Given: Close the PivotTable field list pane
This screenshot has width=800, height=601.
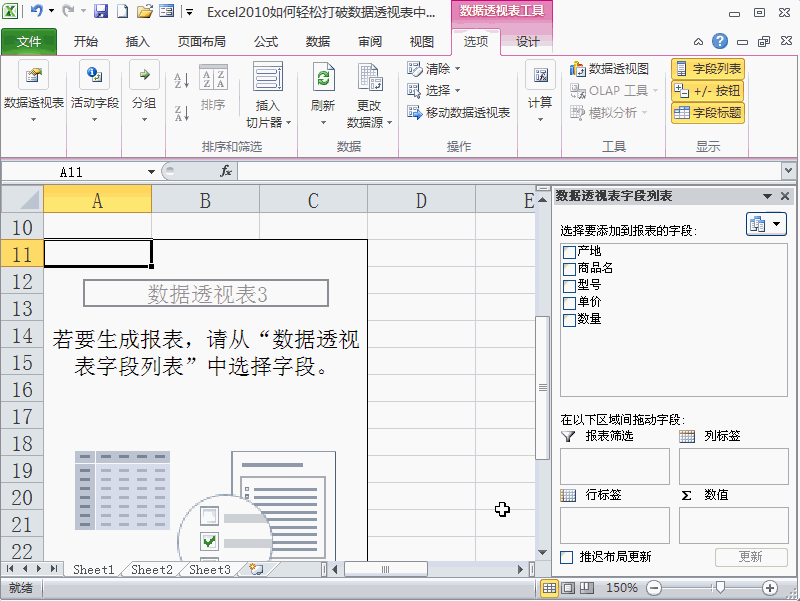Looking at the screenshot, I should tap(785, 196).
